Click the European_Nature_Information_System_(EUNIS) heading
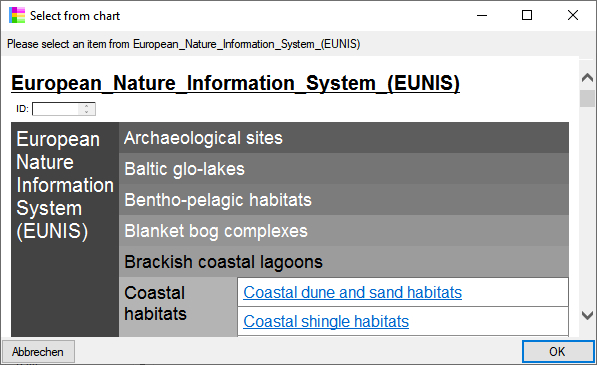The width and height of the screenshot is (597, 365). [235, 83]
